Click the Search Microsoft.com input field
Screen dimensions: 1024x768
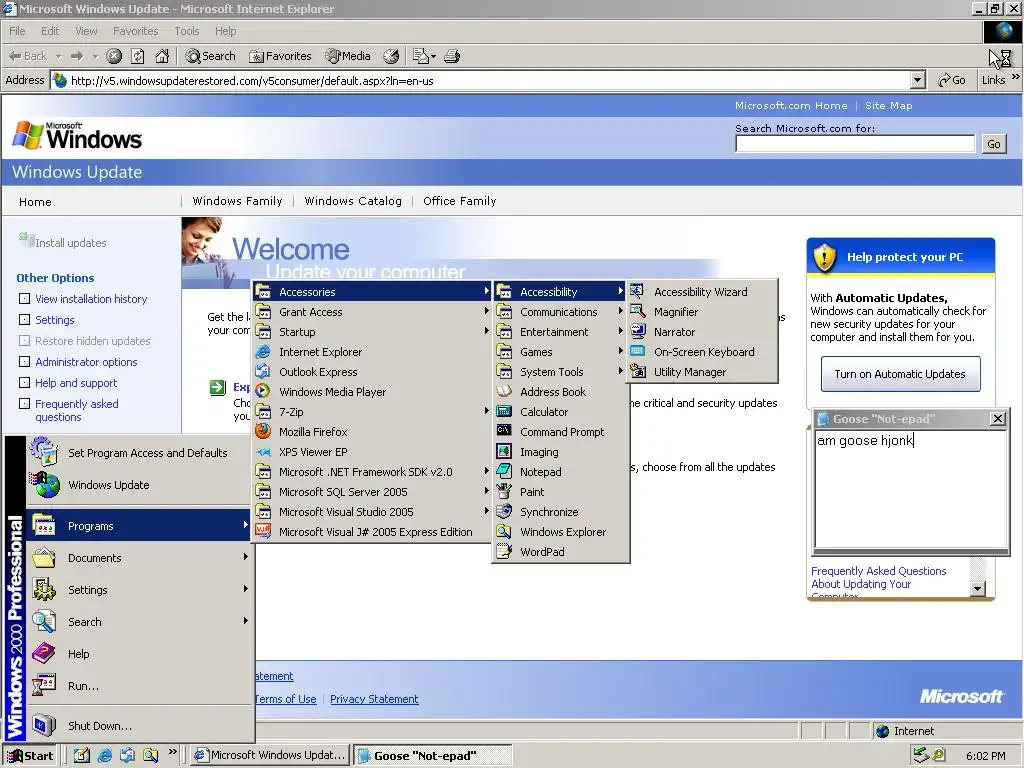click(855, 144)
